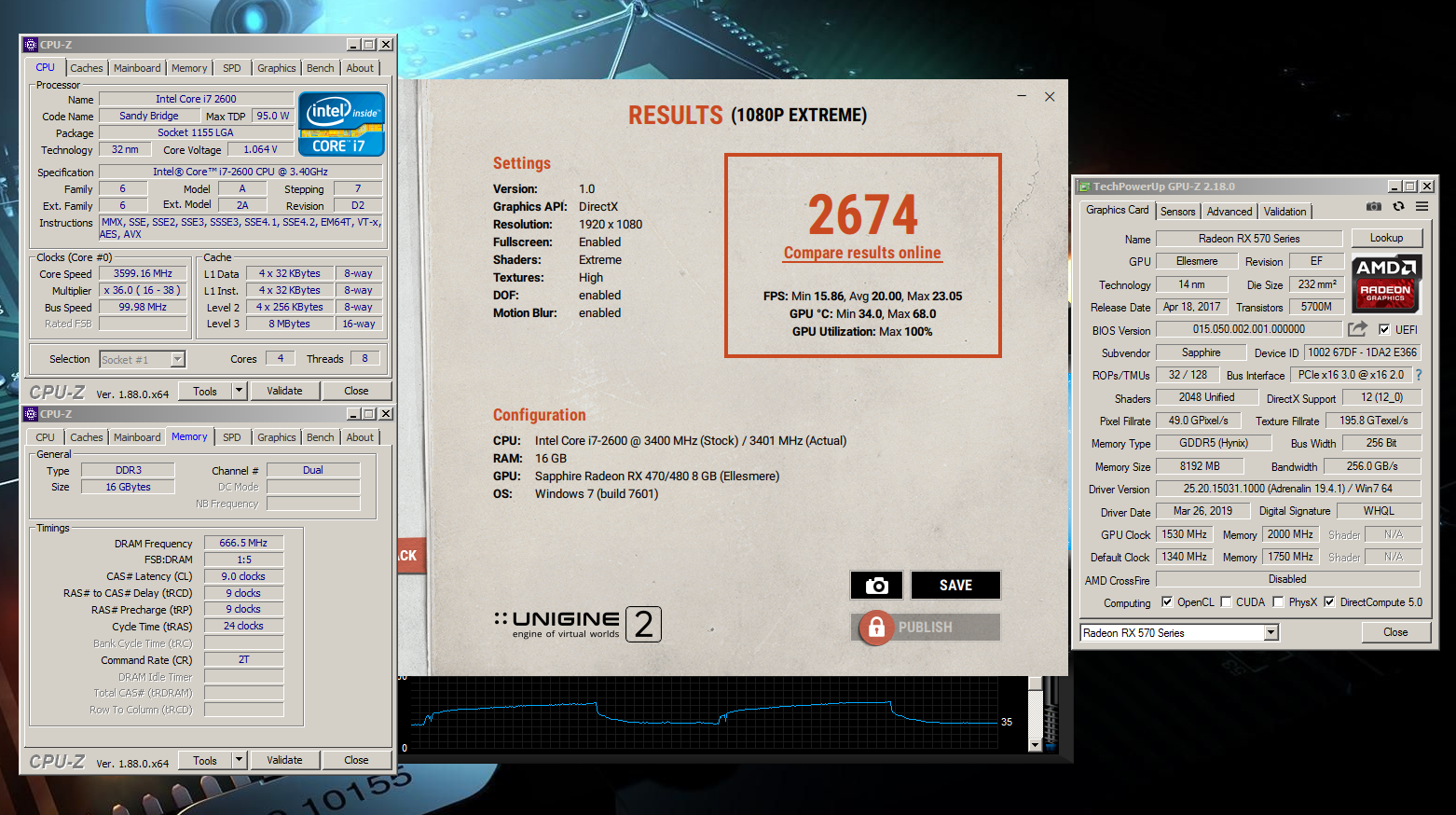The image size is (1456, 815).
Task: Click Close button in GPU-Z
Action: pyautogui.click(x=1395, y=632)
